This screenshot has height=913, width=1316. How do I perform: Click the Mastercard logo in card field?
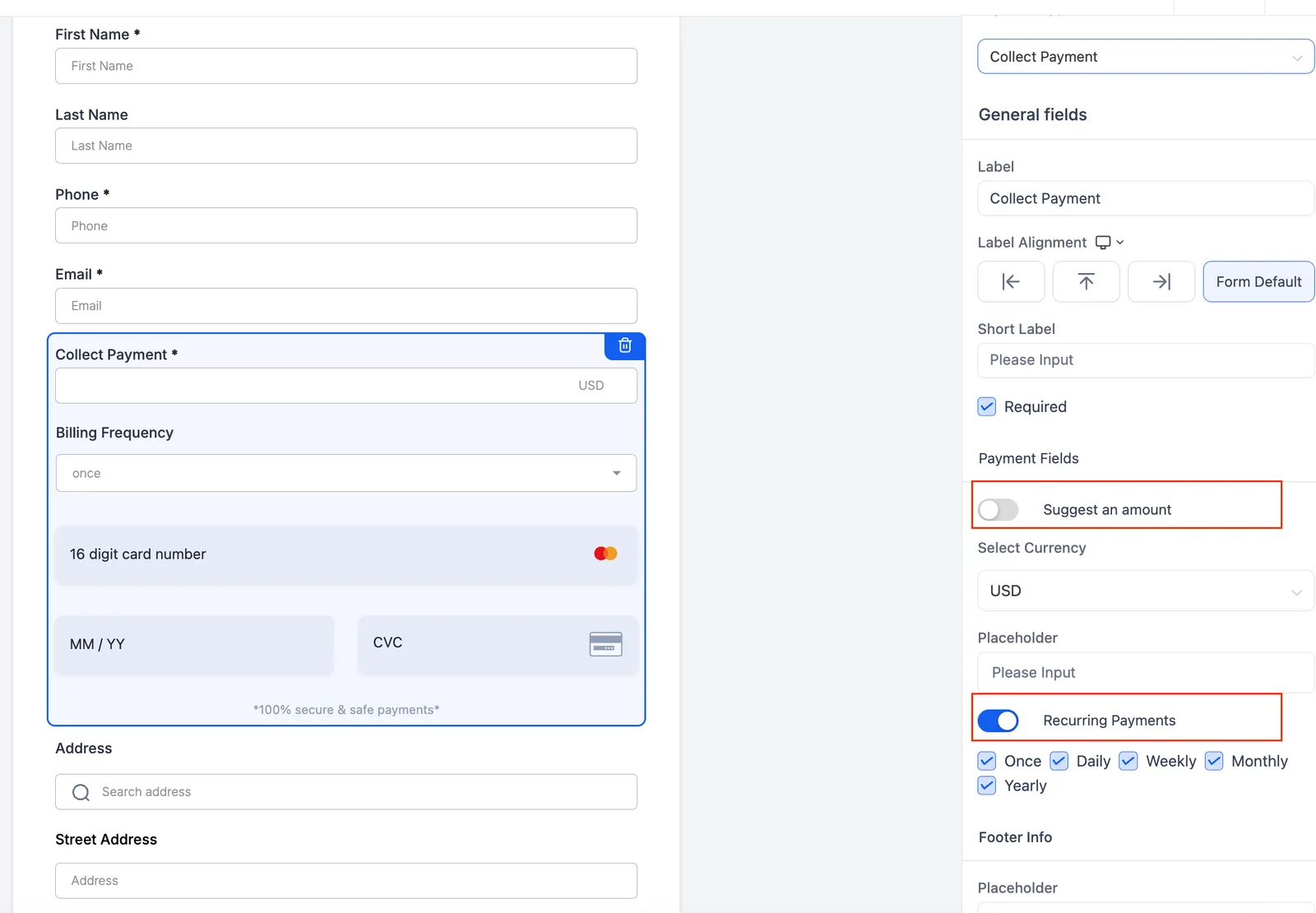[605, 554]
